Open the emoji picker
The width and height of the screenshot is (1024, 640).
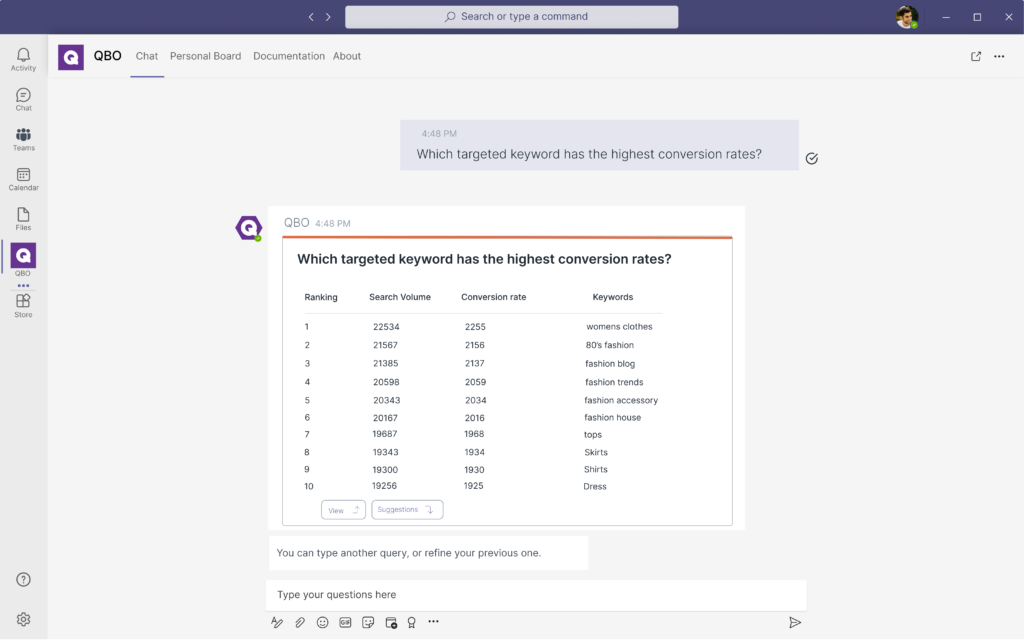pyautogui.click(x=323, y=622)
